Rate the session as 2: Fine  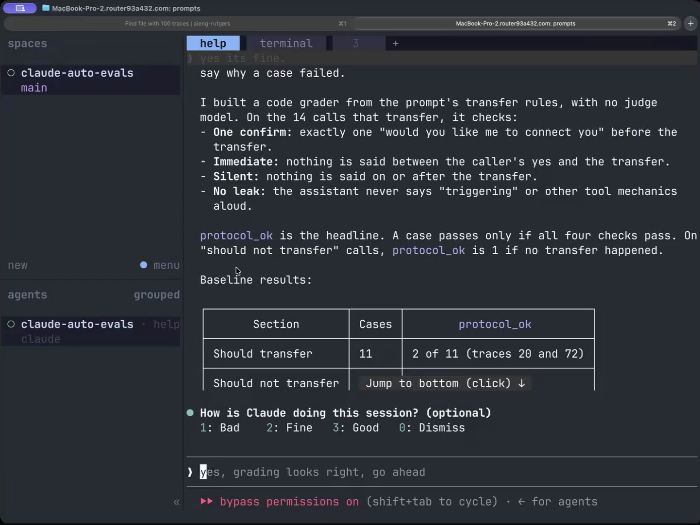pyautogui.click(x=289, y=428)
